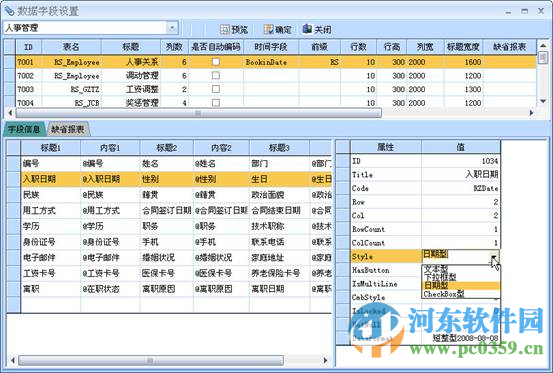
Task: Choose 下拉框型 in the Style list
Action: click(461, 277)
